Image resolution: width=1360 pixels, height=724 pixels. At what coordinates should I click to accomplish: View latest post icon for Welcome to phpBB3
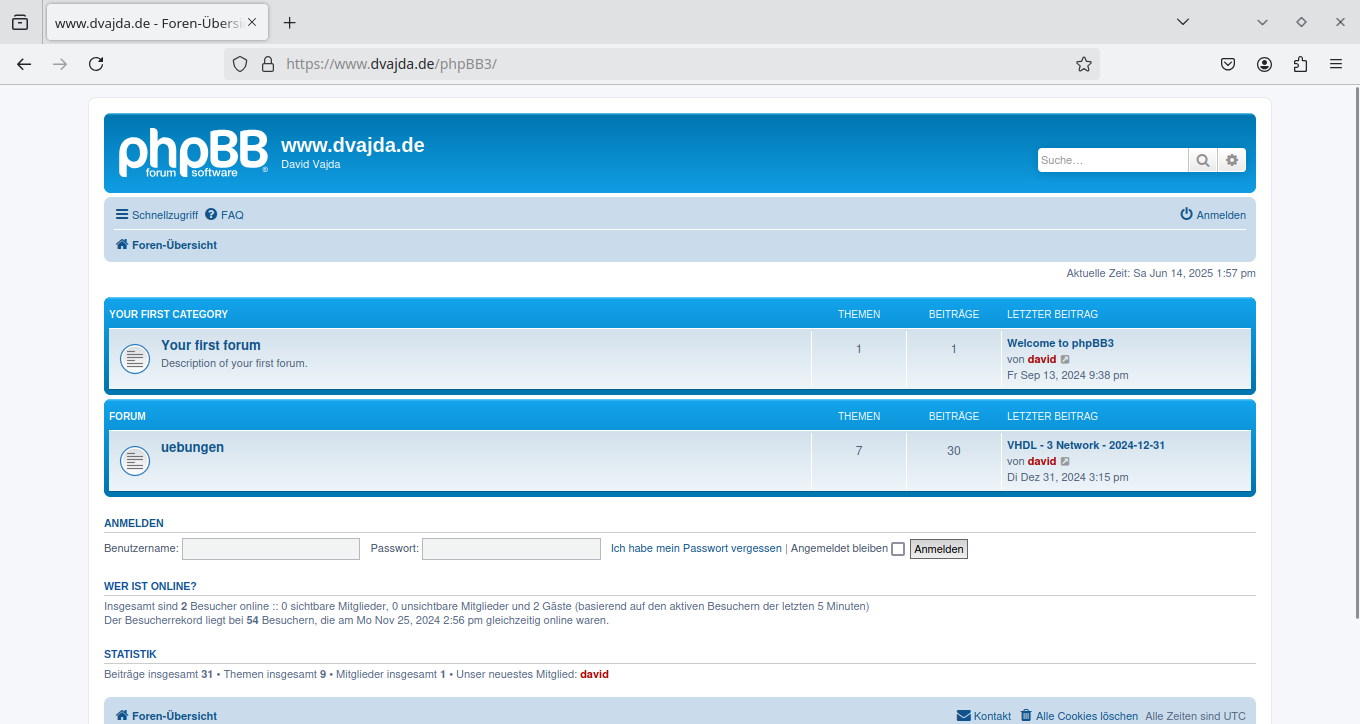(1065, 360)
